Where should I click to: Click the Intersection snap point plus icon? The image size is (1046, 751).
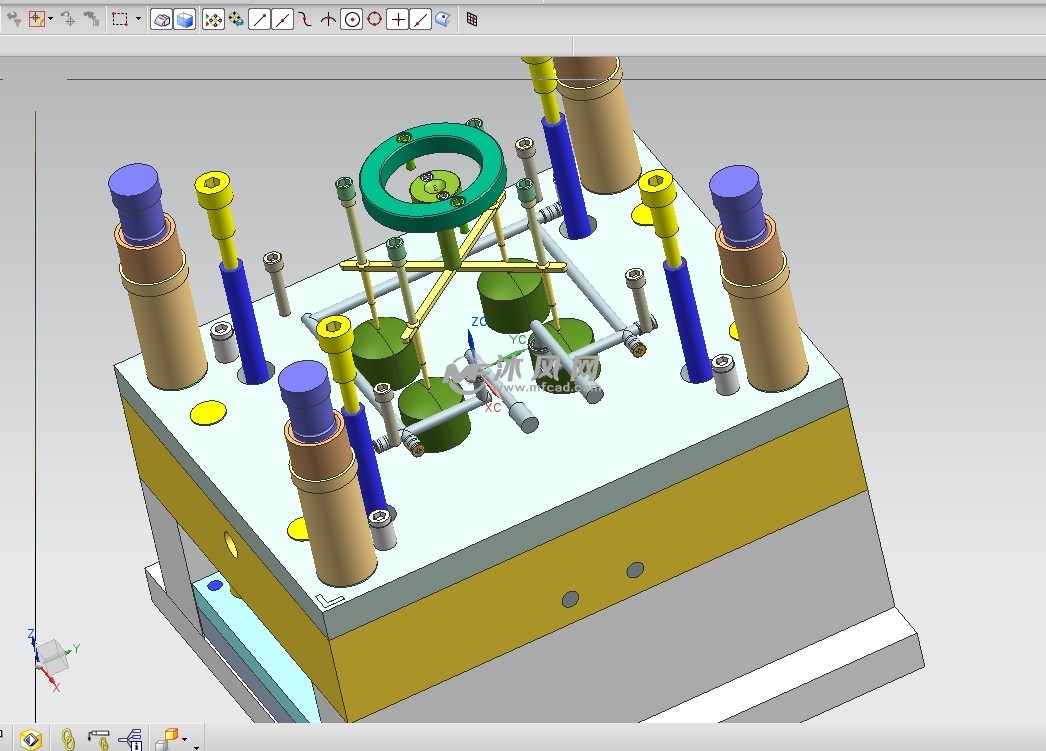pos(398,19)
